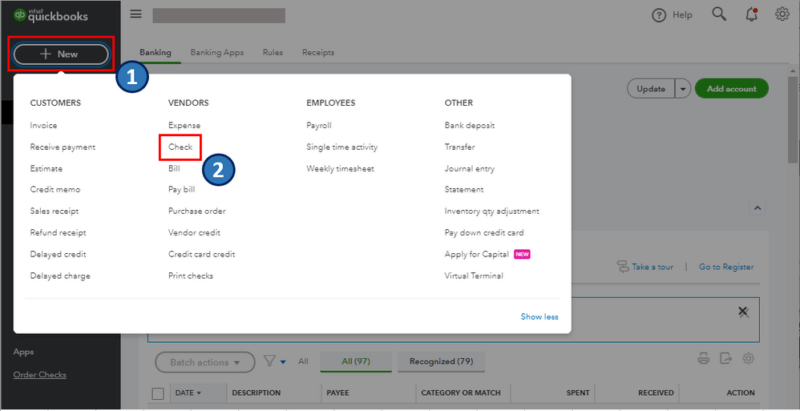Image resolution: width=800 pixels, height=411 pixels.
Task: Click the filter funnel icon
Action: click(269, 362)
